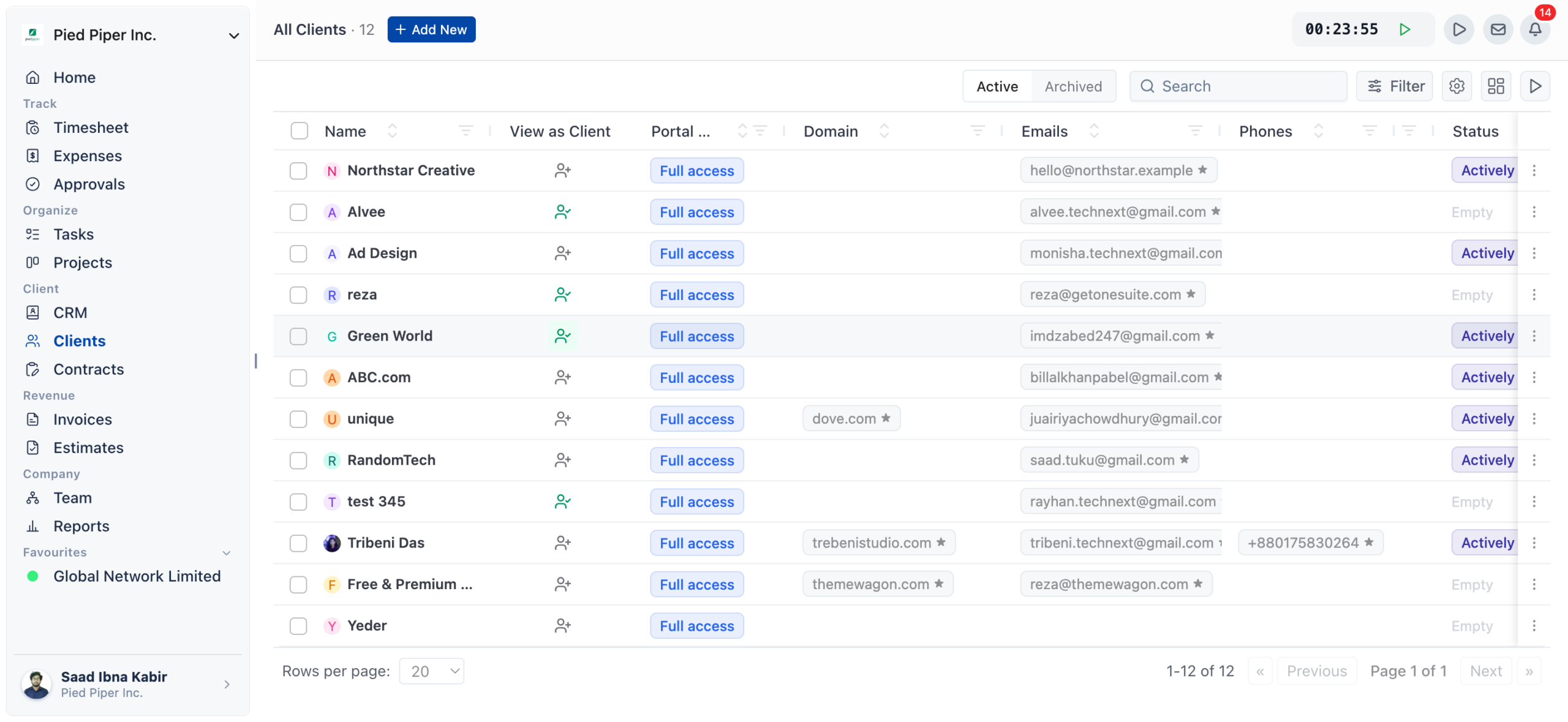Expand Saad Ibna Kabir profile menu
Viewport: 1568px width, 722px height.
(x=227, y=684)
